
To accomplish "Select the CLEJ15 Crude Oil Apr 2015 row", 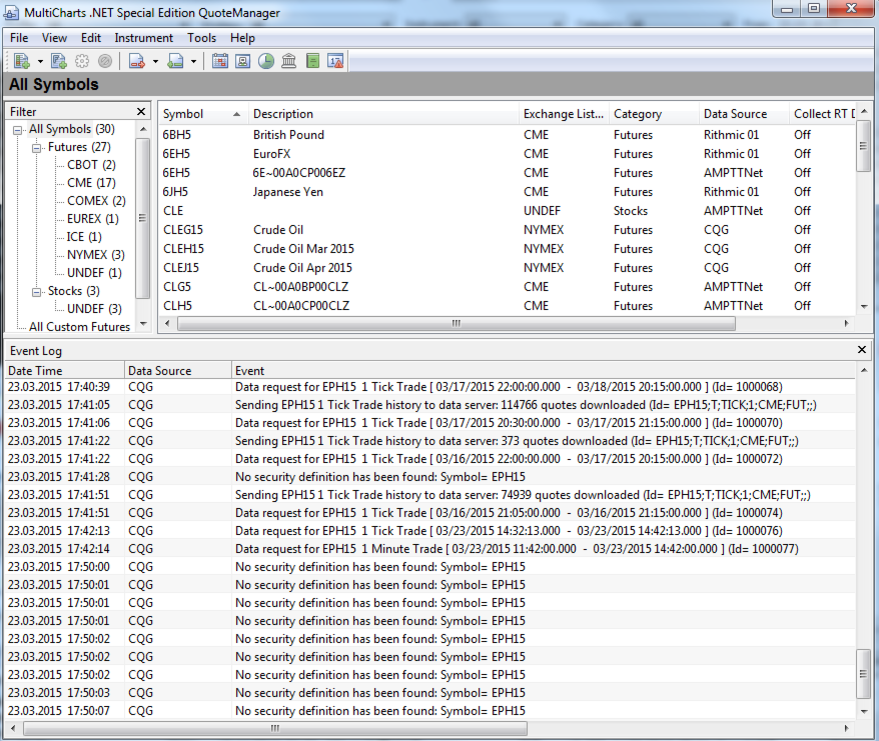I will [507, 268].
